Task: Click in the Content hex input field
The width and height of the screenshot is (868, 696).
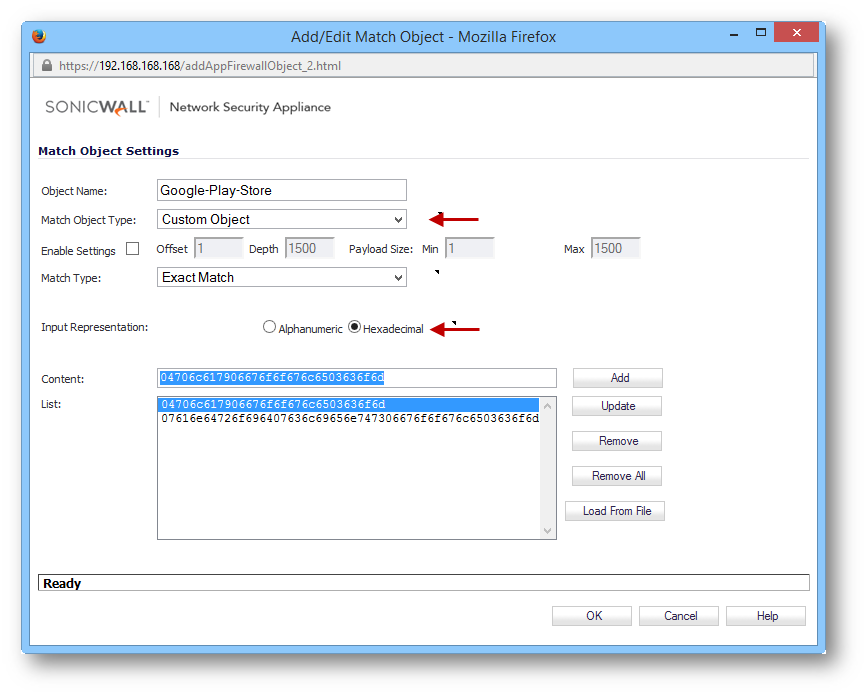Action: click(x=356, y=377)
